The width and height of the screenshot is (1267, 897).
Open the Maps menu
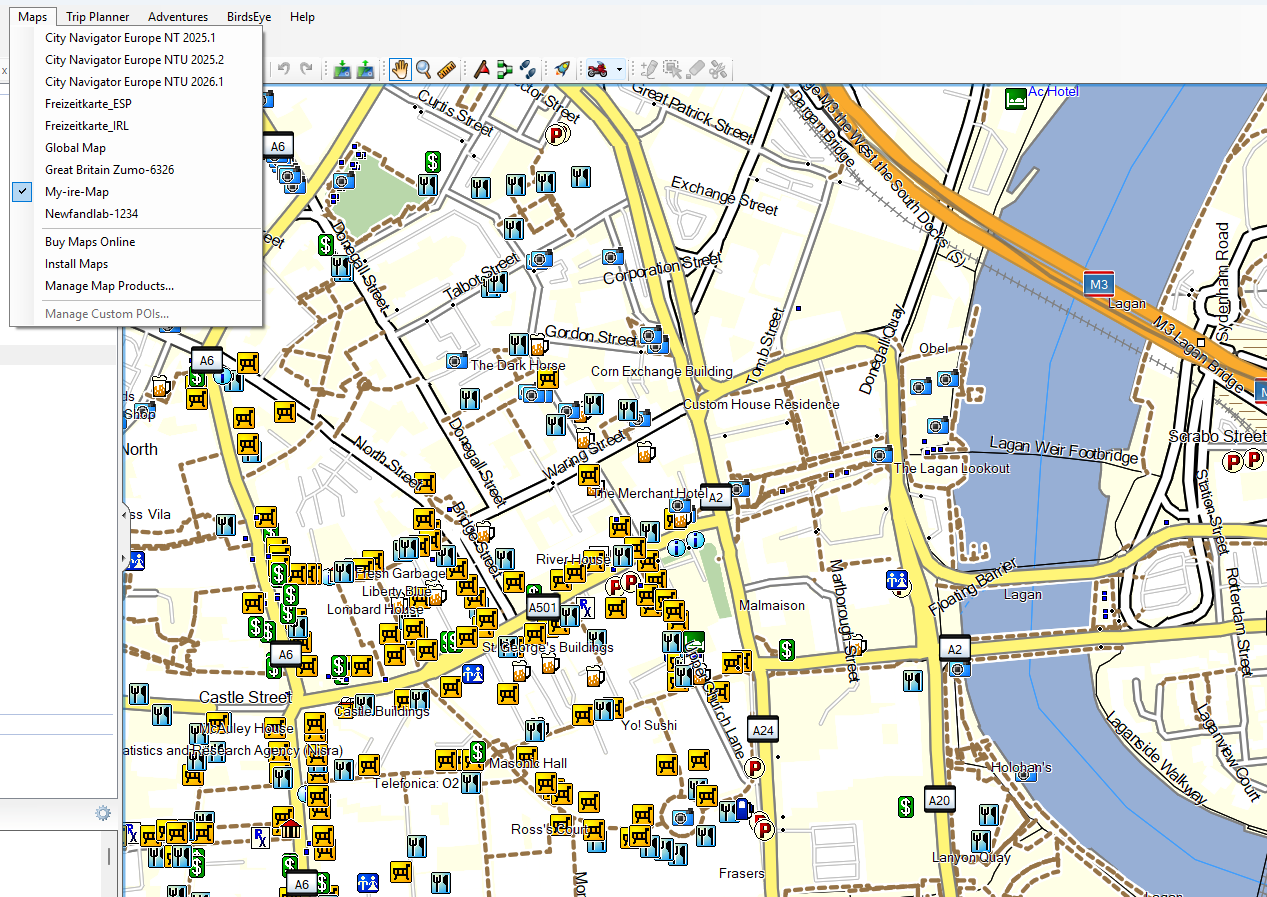click(x=32, y=17)
